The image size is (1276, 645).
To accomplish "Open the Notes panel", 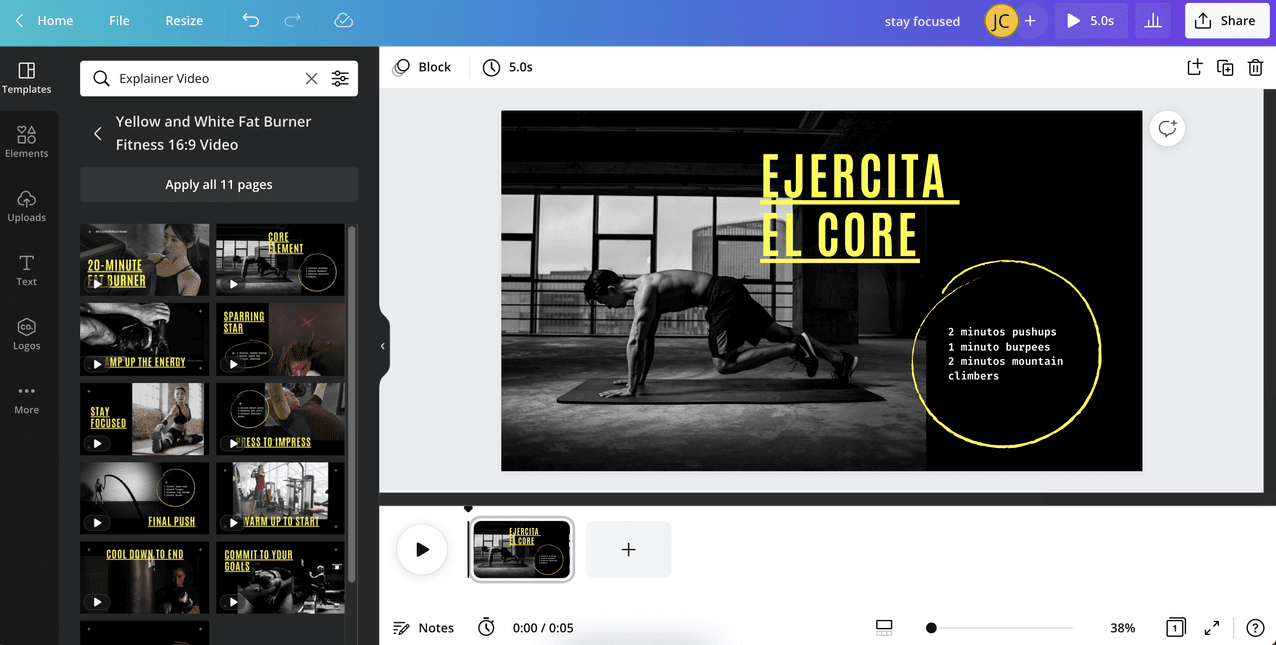I will [x=424, y=628].
